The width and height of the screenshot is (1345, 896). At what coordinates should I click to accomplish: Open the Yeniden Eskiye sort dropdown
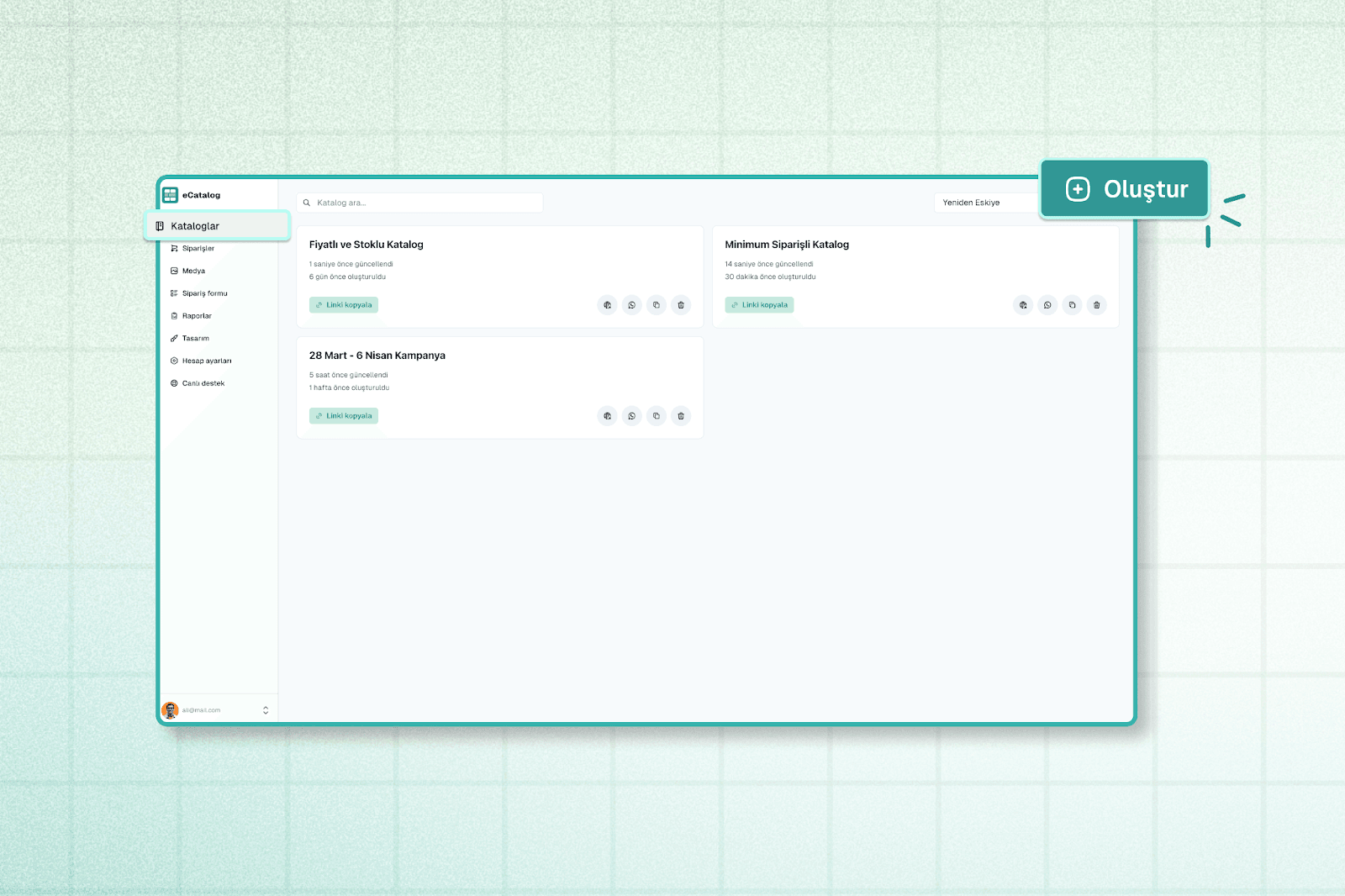pos(985,203)
